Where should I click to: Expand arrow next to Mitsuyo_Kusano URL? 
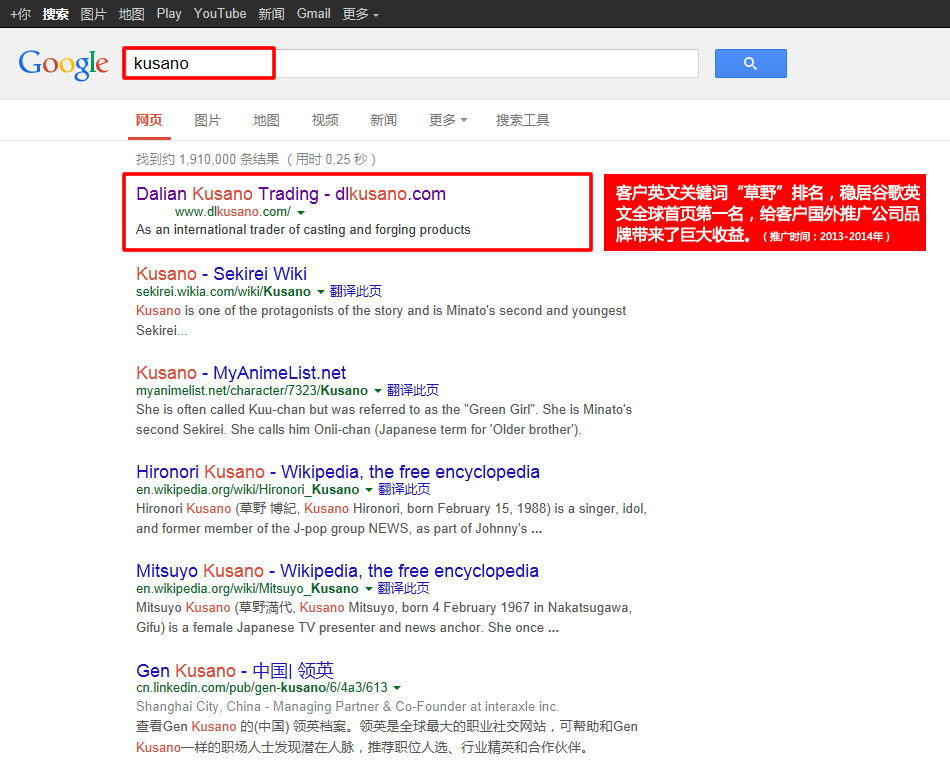(x=368, y=589)
